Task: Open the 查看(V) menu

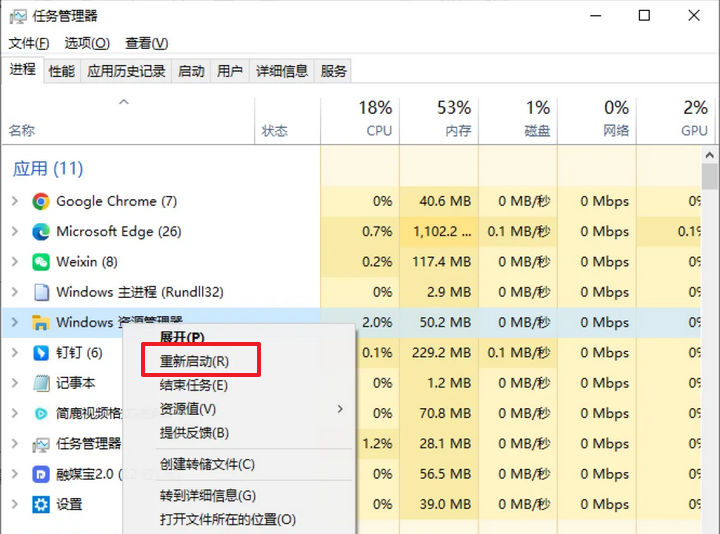Action: tap(147, 44)
